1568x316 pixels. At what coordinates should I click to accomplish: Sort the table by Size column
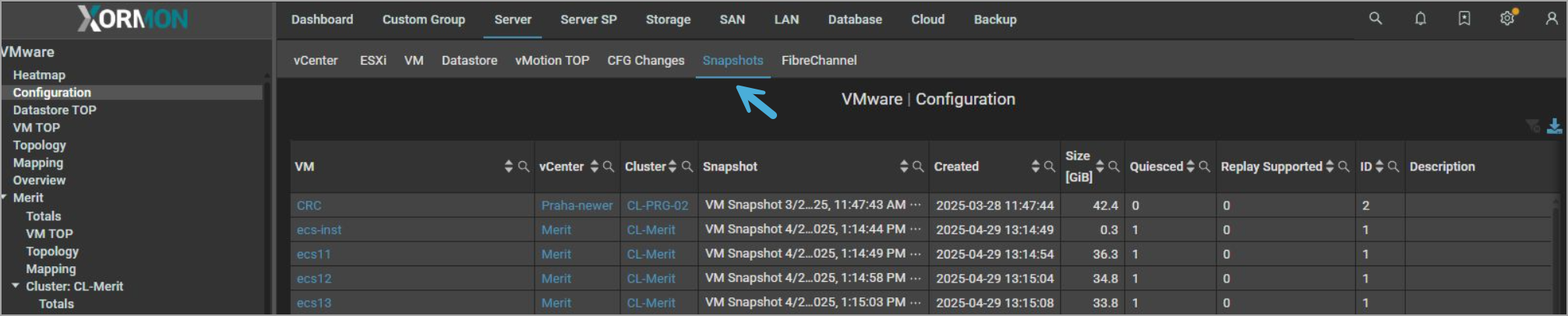(1100, 167)
